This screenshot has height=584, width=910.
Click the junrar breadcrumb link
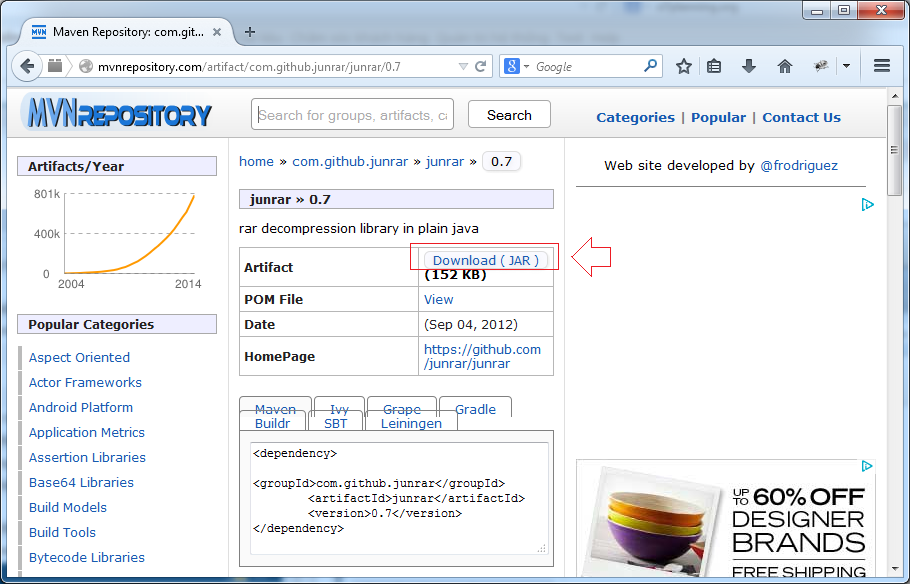coord(445,161)
